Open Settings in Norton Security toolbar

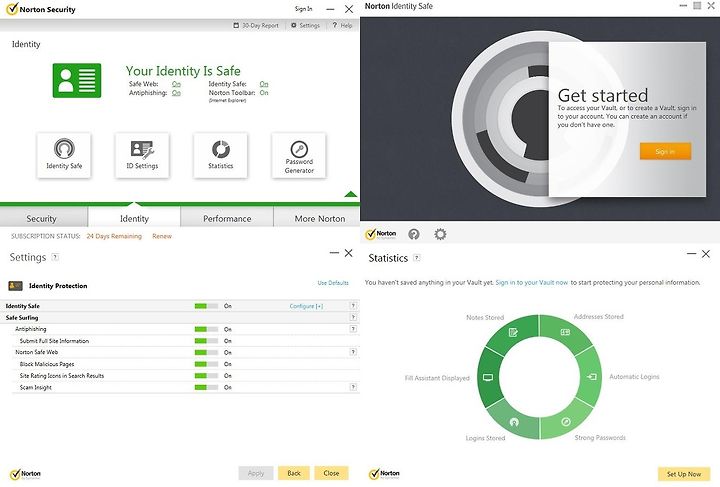coord(305,26)
